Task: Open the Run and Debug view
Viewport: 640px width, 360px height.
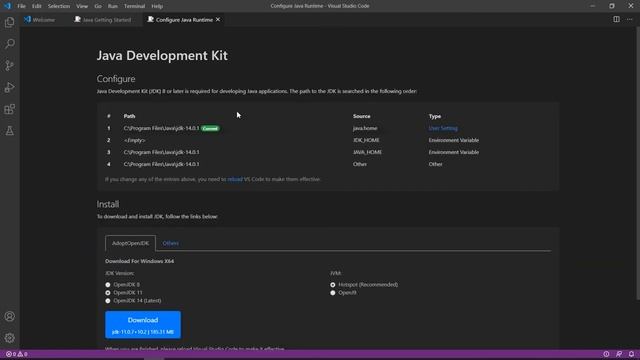Action: tap(10, 87)
